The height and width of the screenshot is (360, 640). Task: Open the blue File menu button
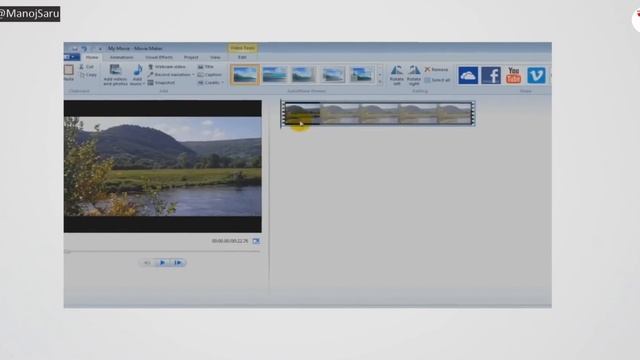[71, 57]
